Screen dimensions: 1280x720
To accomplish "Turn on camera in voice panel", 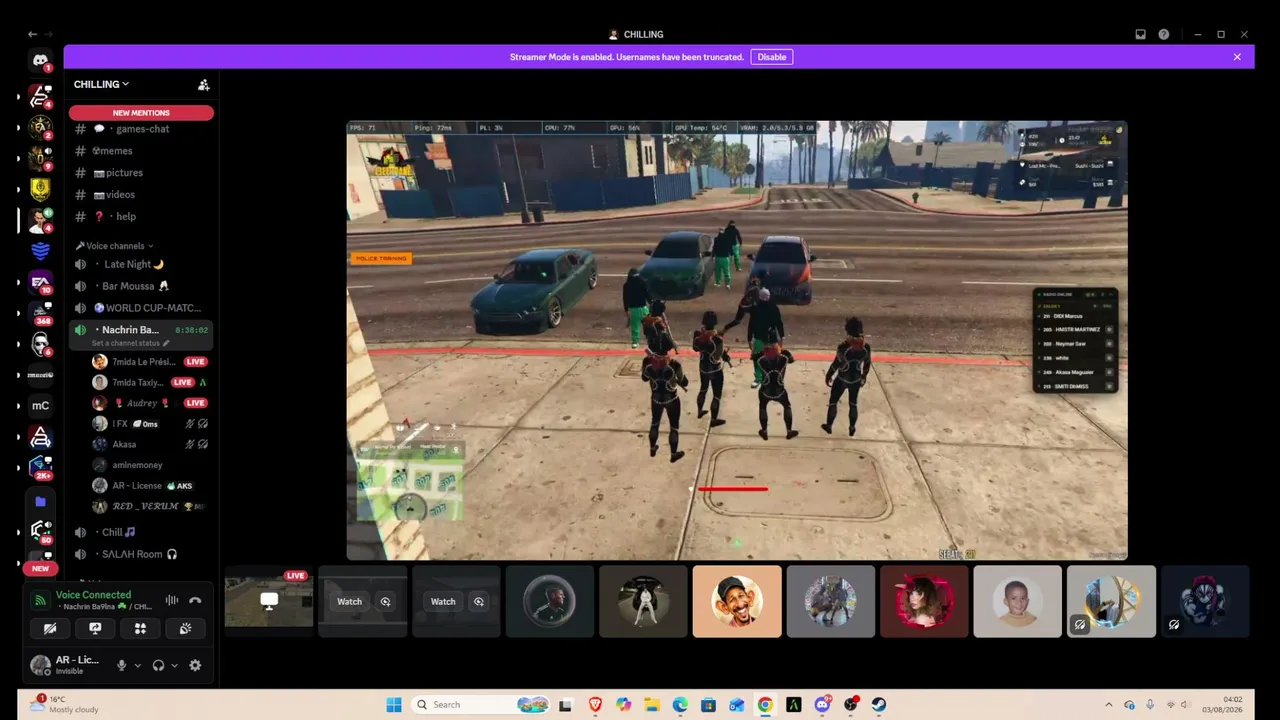I will (x=50, y=629).
